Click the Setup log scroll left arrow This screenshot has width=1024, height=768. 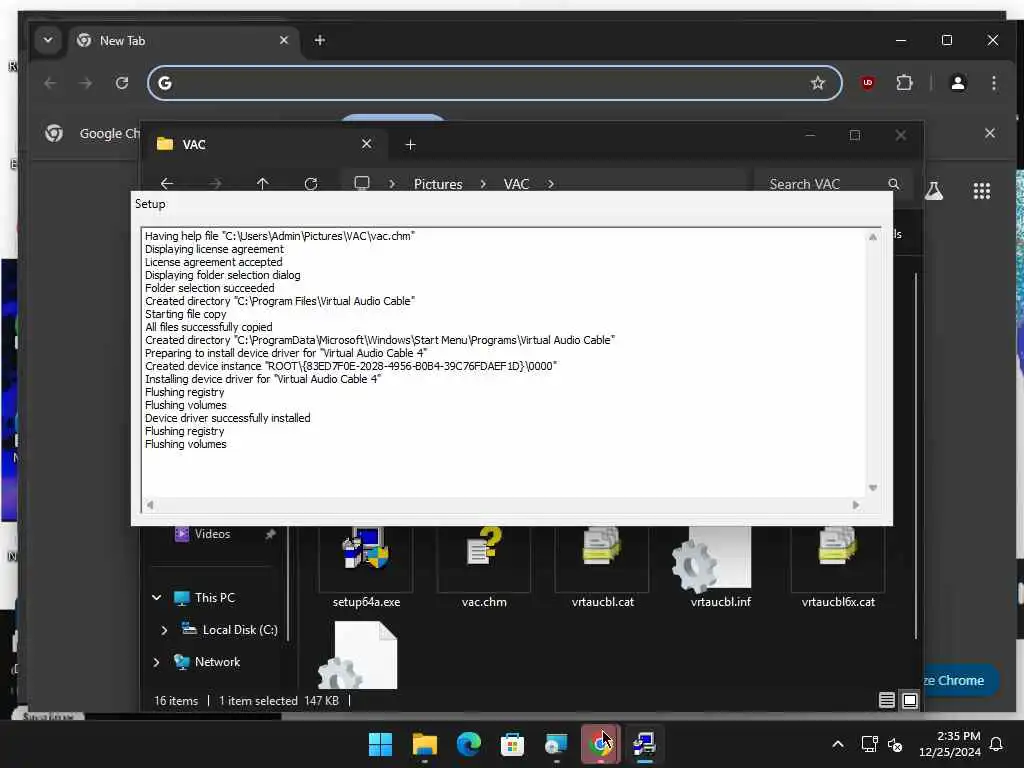click(150, 505)
